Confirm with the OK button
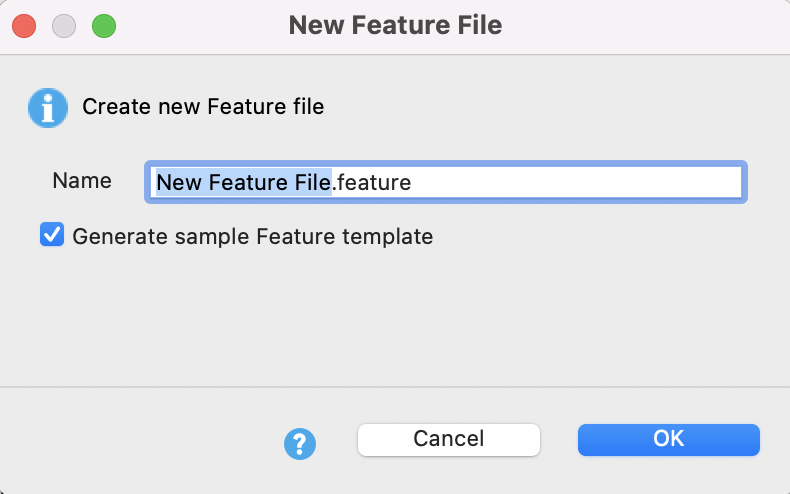 (668, 439)
